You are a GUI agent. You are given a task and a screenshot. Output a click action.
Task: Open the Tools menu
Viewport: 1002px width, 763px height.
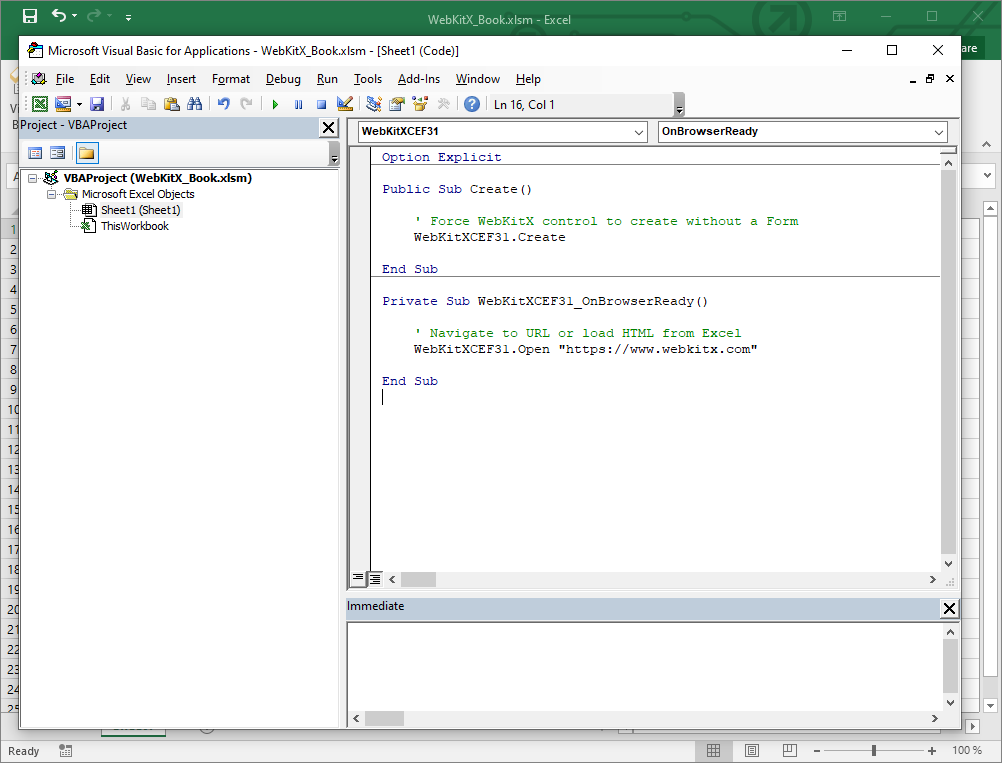click(x=368, y=79)
